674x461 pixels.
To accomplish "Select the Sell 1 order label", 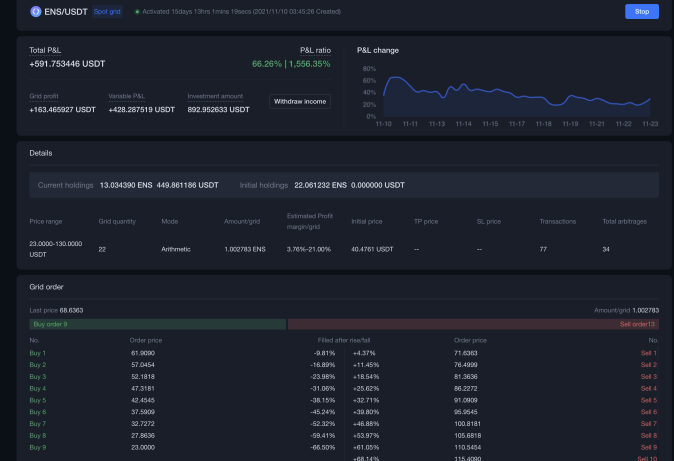I will pyautogui.click(x=649, y=353).
